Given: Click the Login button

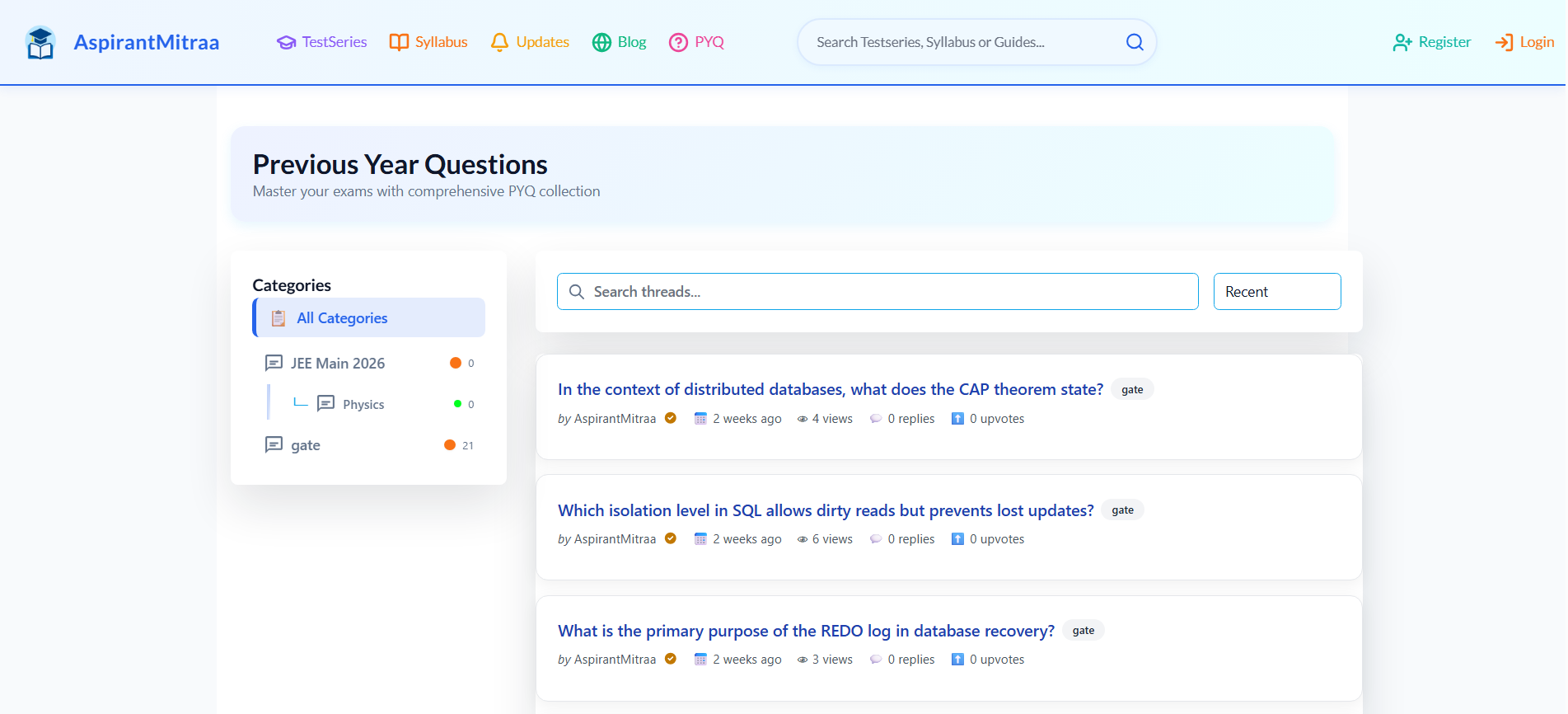Looking at the screenshot, I should 1524,42.
